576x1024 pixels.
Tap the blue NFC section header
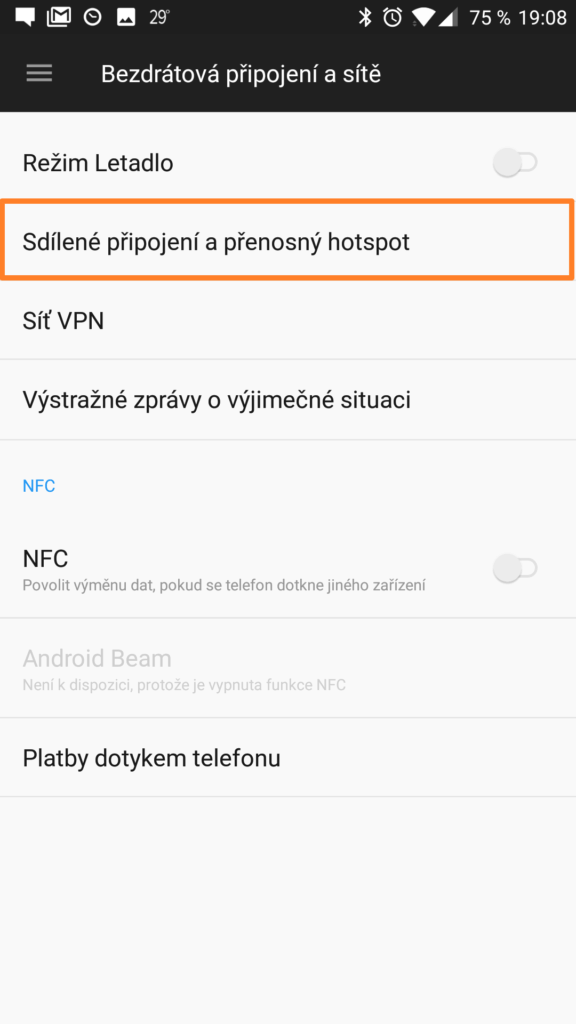pyautogui.click(x=39, y=486)
